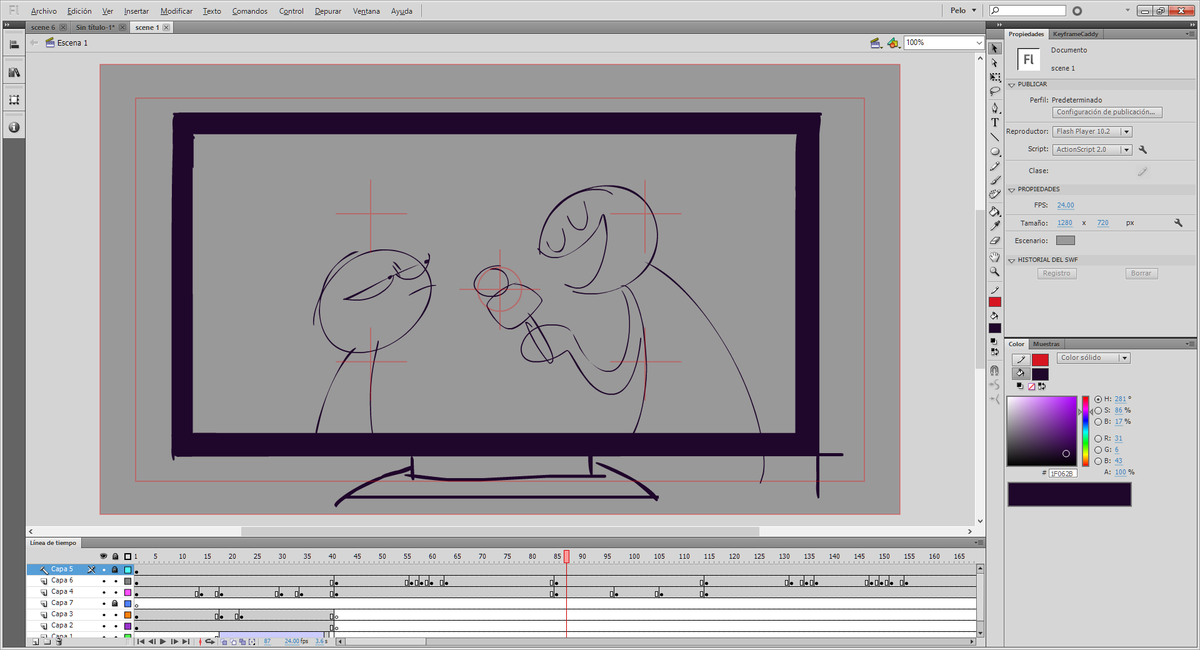
Task: Click the wrench icon next to document size
Action: (1178, 223)
